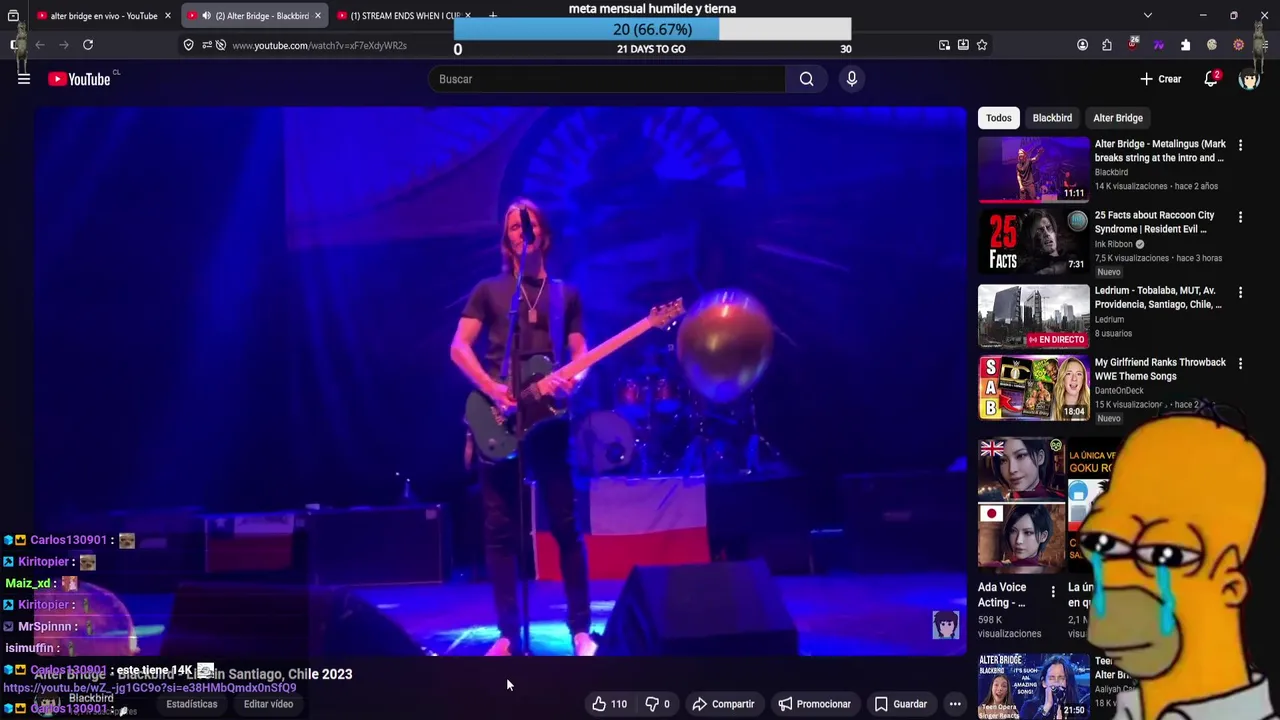Open Alter Bridge Metalingus thumbnail
Viewport: 1280px width, 720px height.
(1033, 169)
